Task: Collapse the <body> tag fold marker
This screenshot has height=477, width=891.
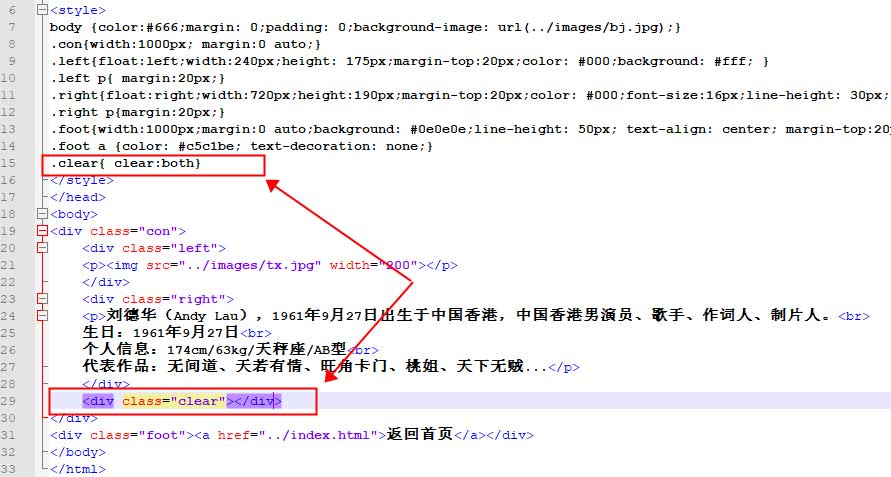Action: point(40,214)
